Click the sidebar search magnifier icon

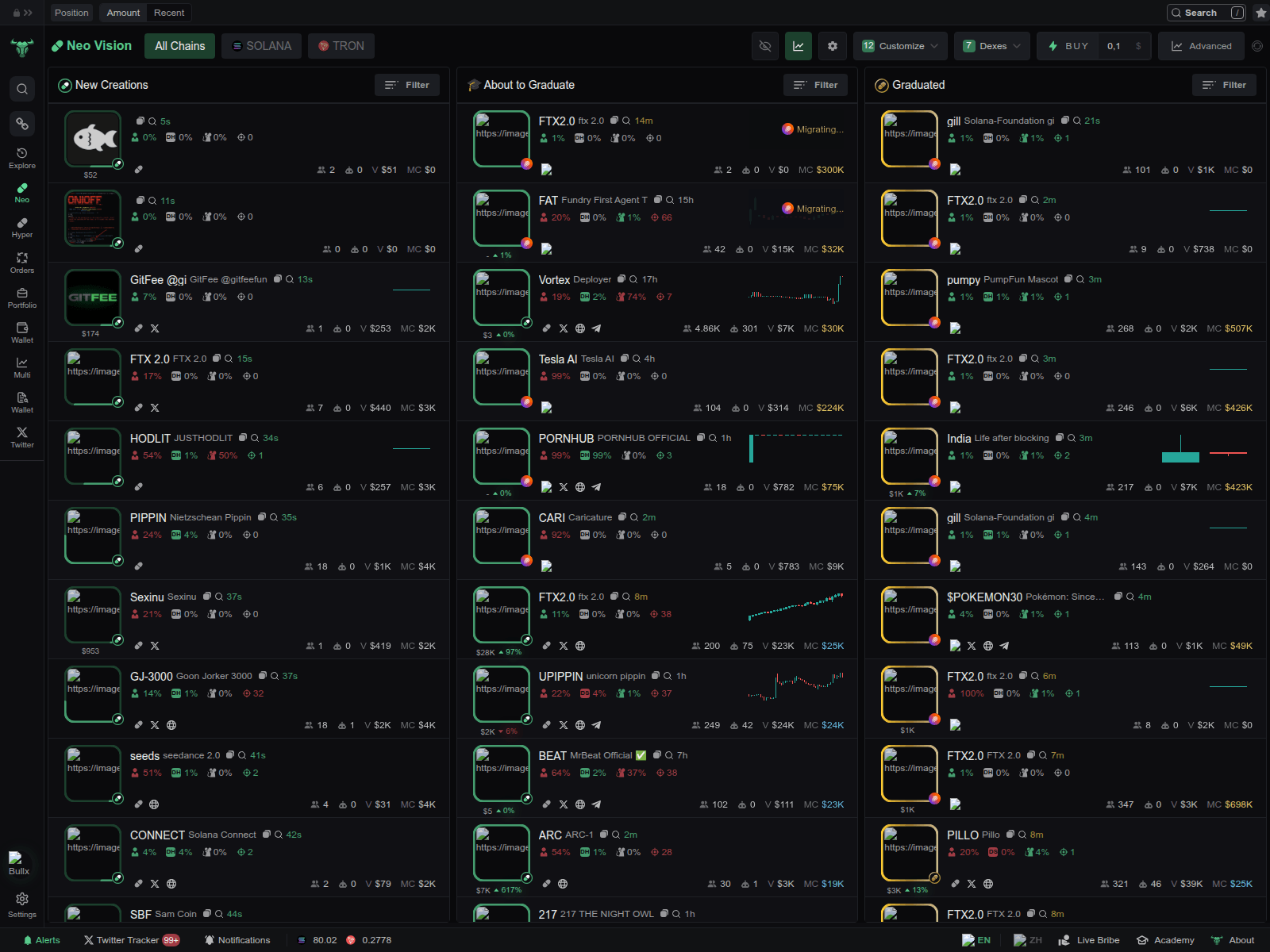pyautogui.click(x=22, y=89)
